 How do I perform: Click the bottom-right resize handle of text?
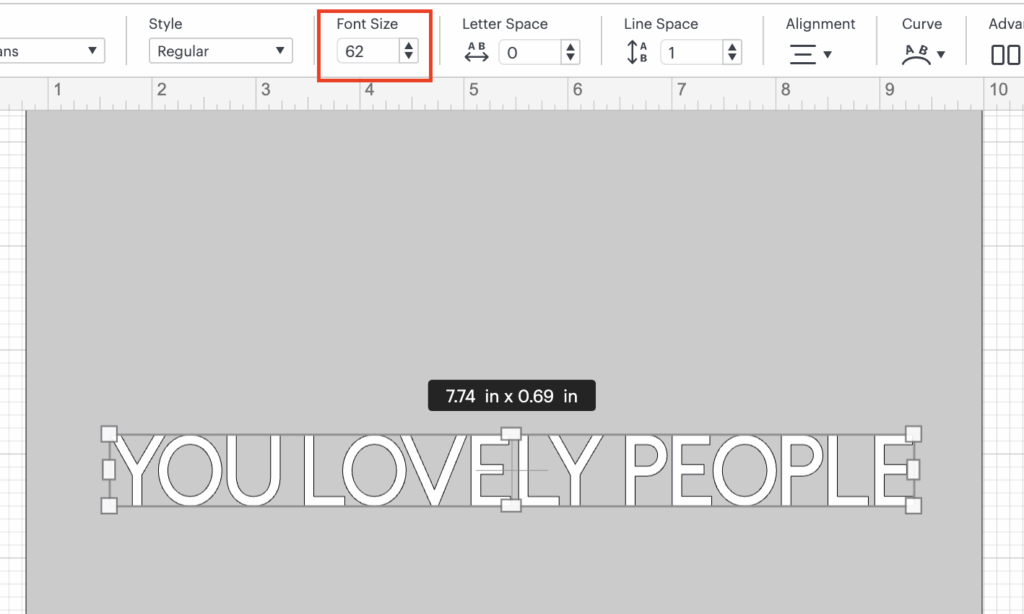click(x=913, y=506)
